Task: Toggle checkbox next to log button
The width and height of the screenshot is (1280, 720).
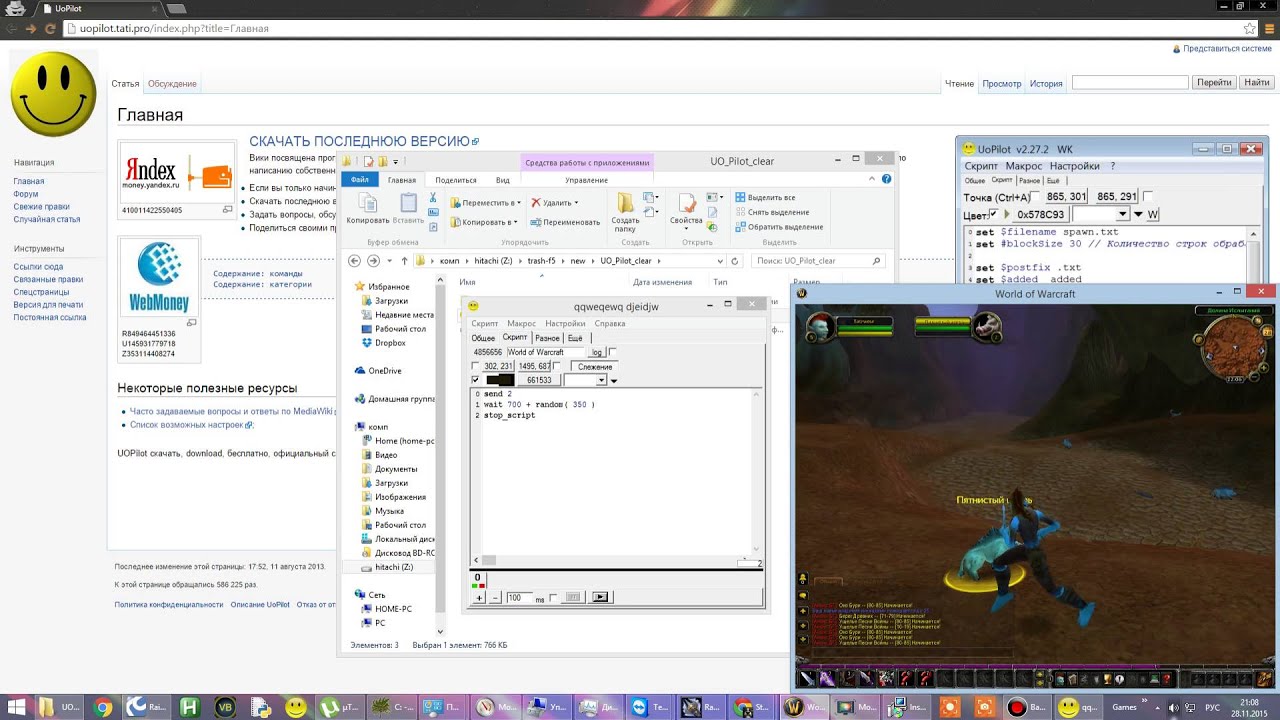Action: [x=612, y=352]
